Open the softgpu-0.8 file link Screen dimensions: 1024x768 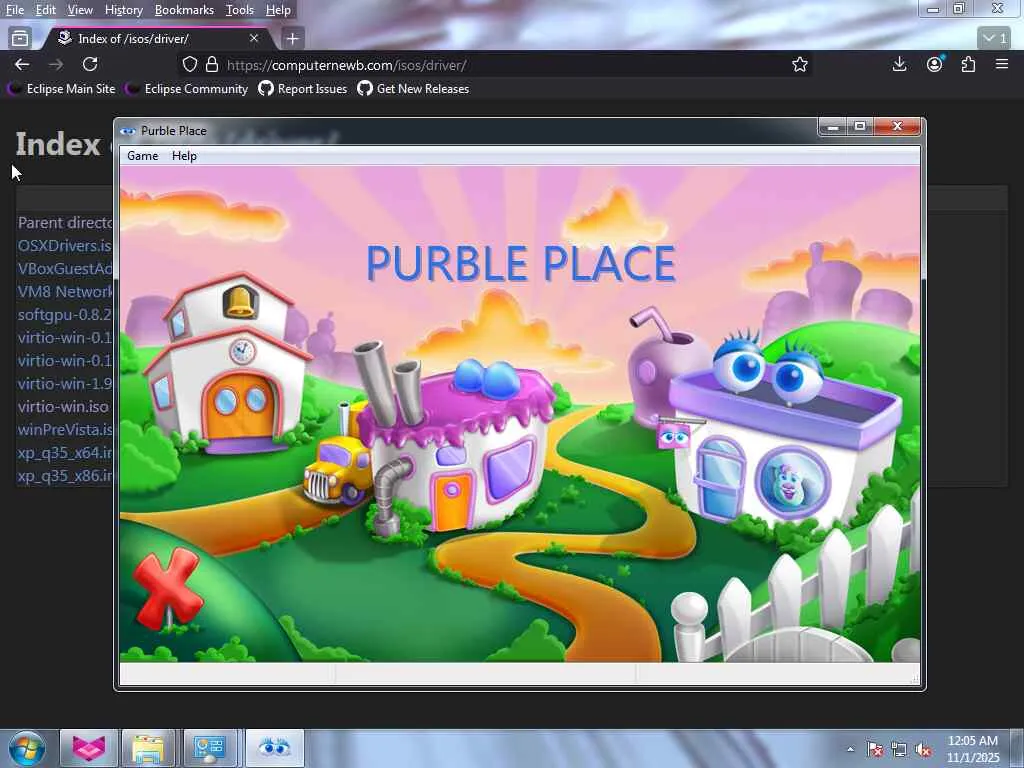coord(65,314)
